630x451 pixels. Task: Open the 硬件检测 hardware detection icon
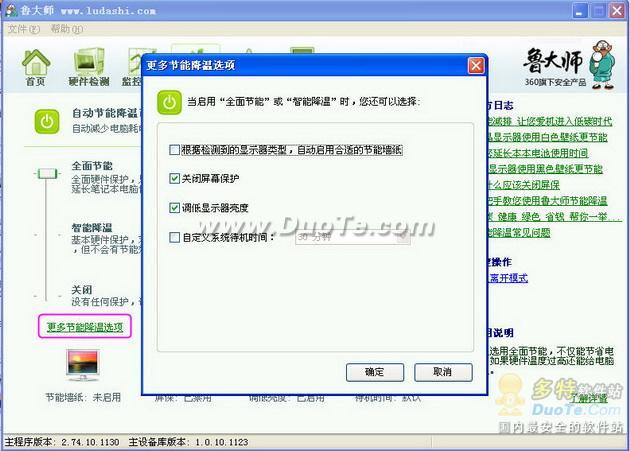coord(89,67)
